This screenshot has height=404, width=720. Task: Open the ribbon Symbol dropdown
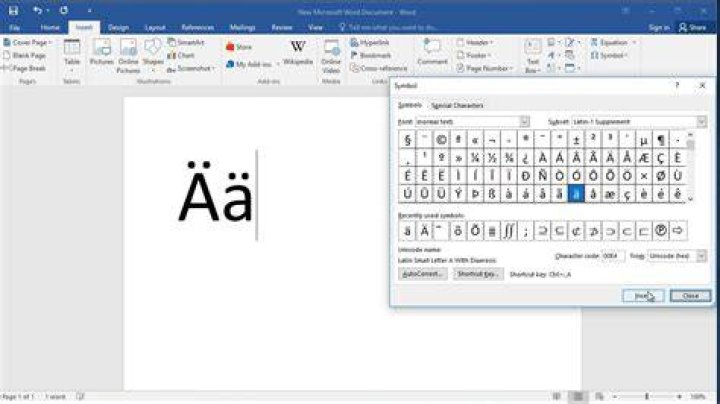pyautogui.click(x=609, y=56)
